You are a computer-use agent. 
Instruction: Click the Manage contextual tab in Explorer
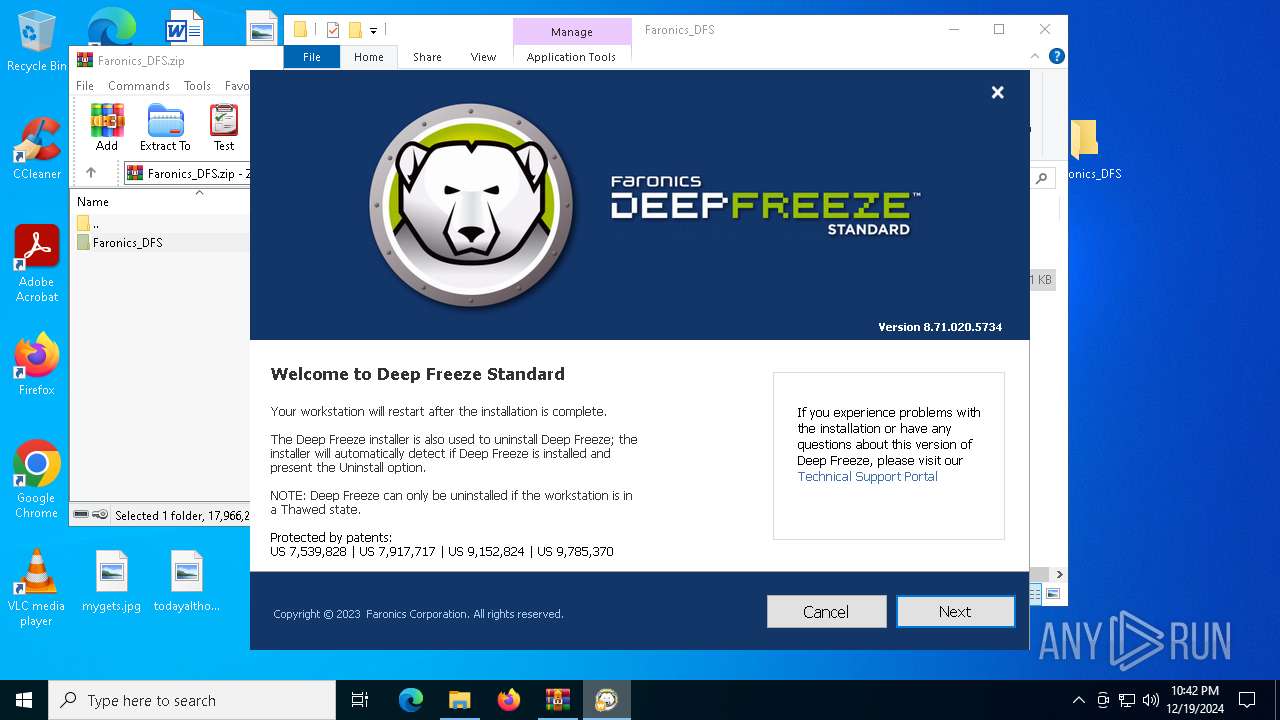pyautogui.click(x=572, y=32)
